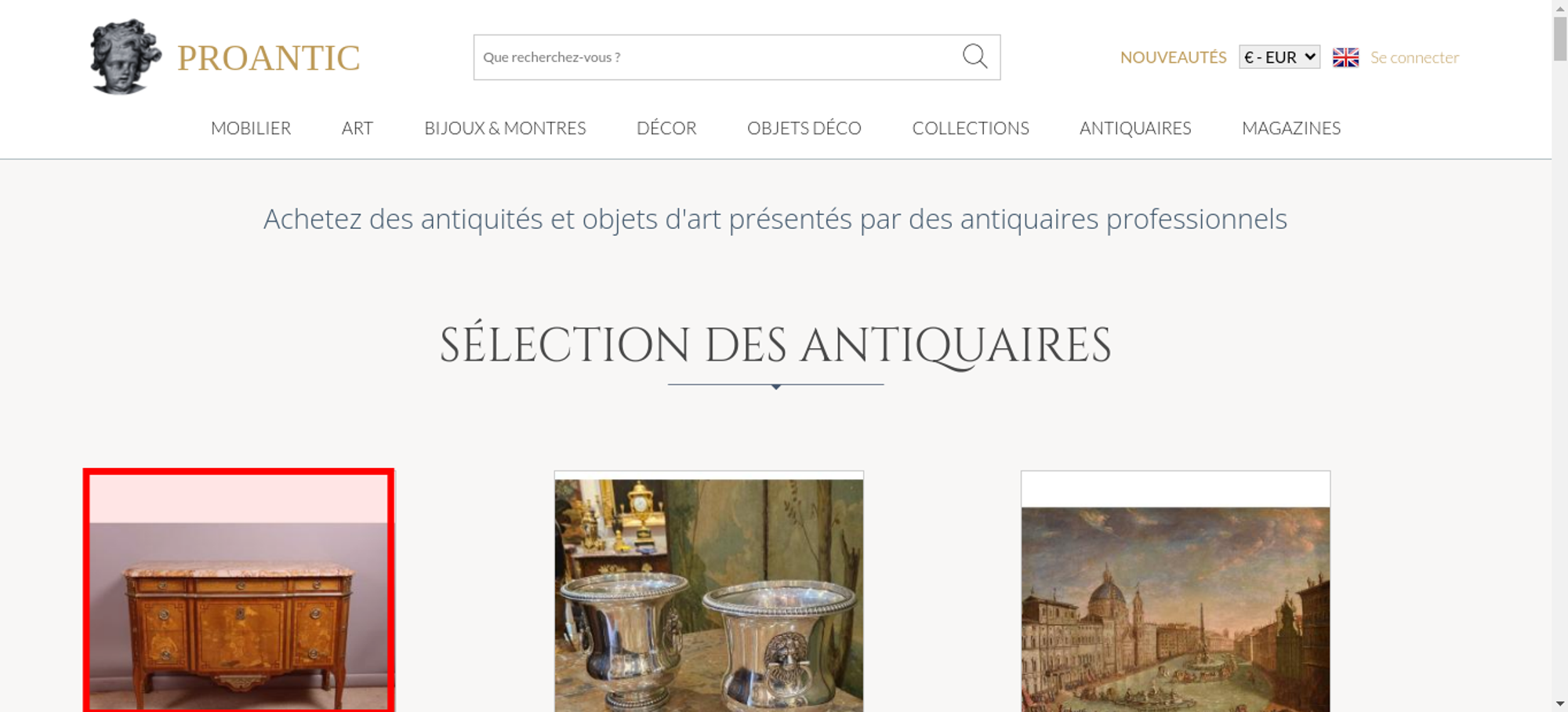Open the marquetry commode thumbnail
The width and height of the screenshot is (1568, 712).
pyautogui.click(x=238, y=591)
